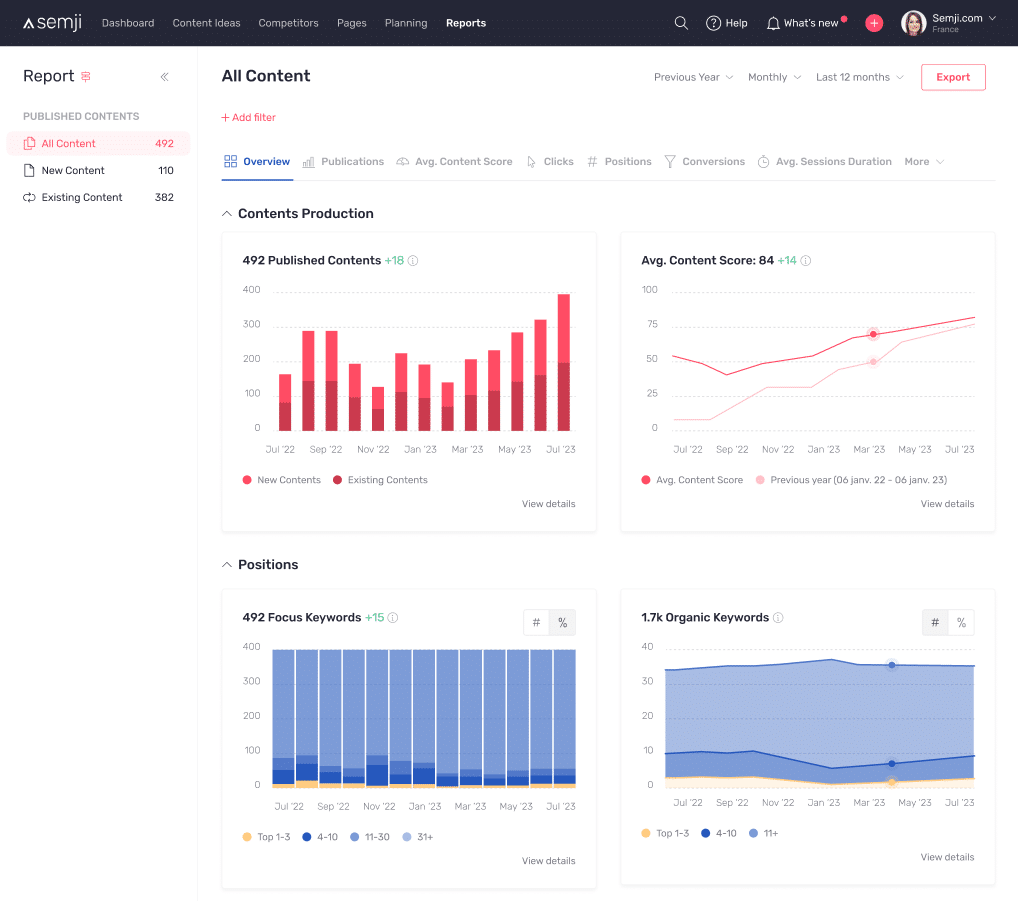
Task: Open Competitors in top navigation
Action: click(288, 23)
